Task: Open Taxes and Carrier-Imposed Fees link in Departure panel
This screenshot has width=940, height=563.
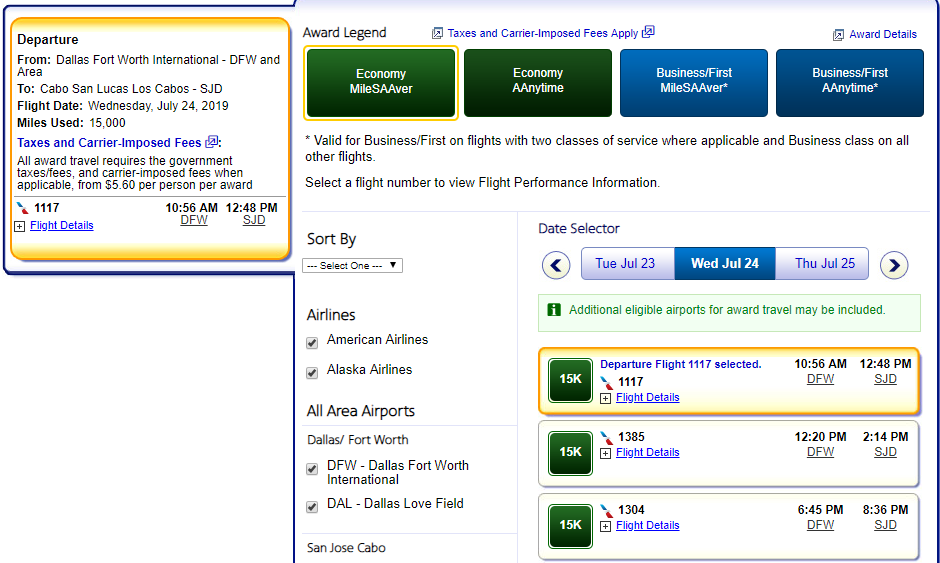Action: [109, 143]
